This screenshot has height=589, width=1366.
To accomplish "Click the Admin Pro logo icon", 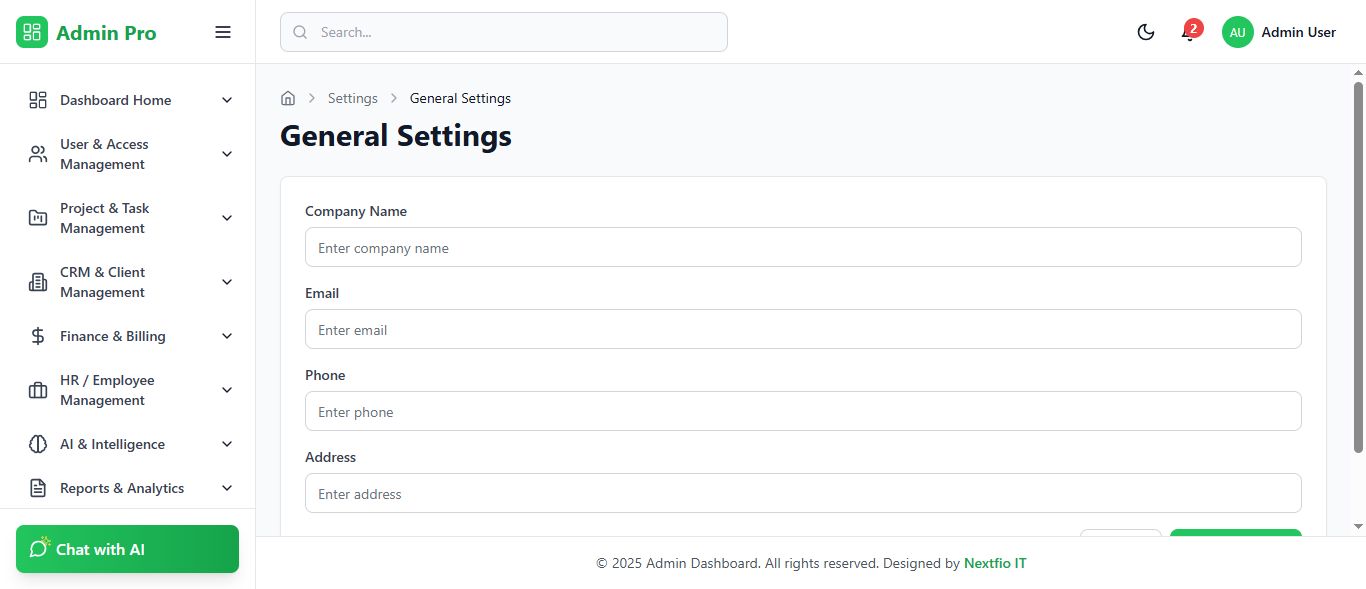I will [x=32, y=32].
